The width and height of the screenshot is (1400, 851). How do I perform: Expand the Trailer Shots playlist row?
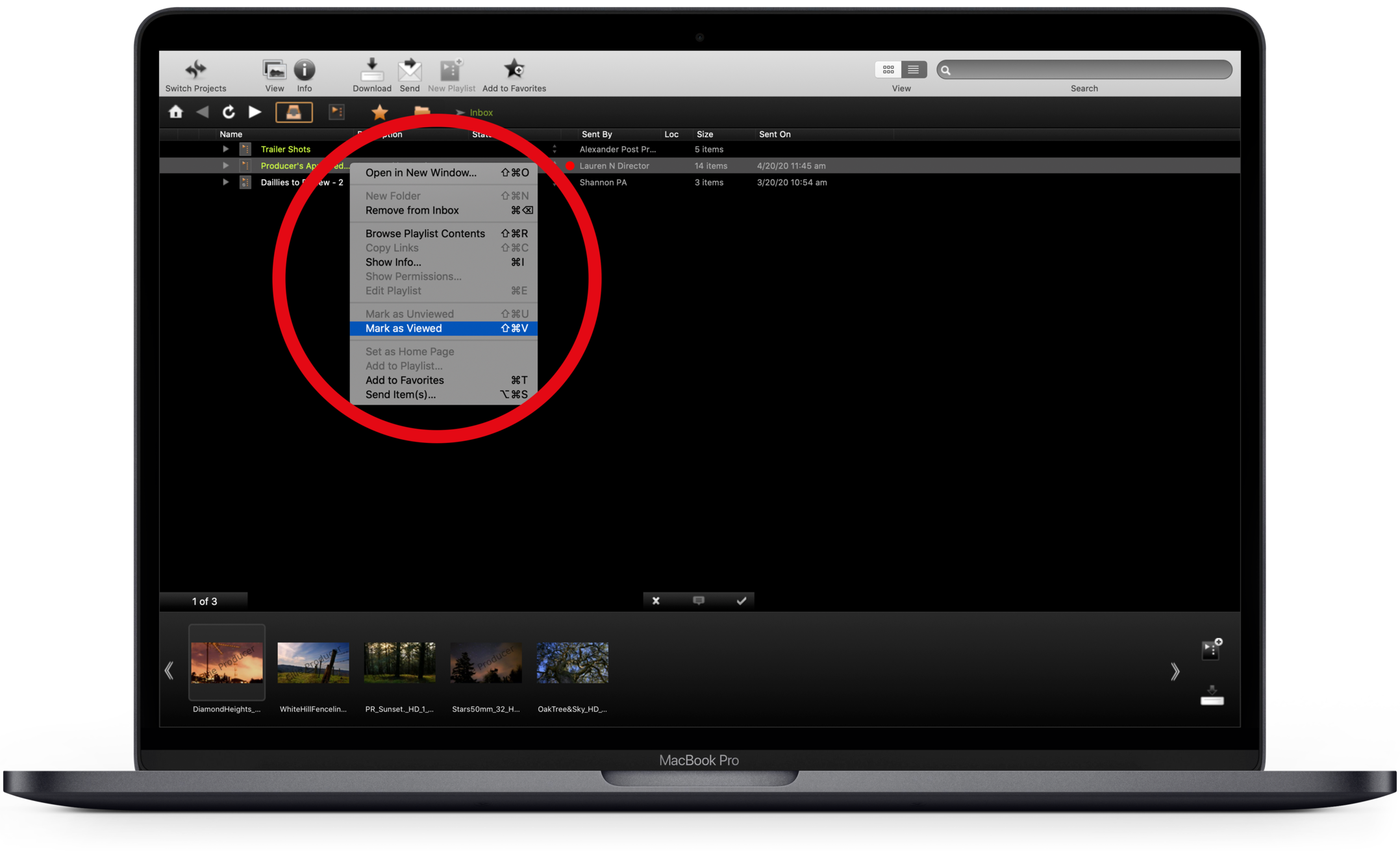(225, 149)
